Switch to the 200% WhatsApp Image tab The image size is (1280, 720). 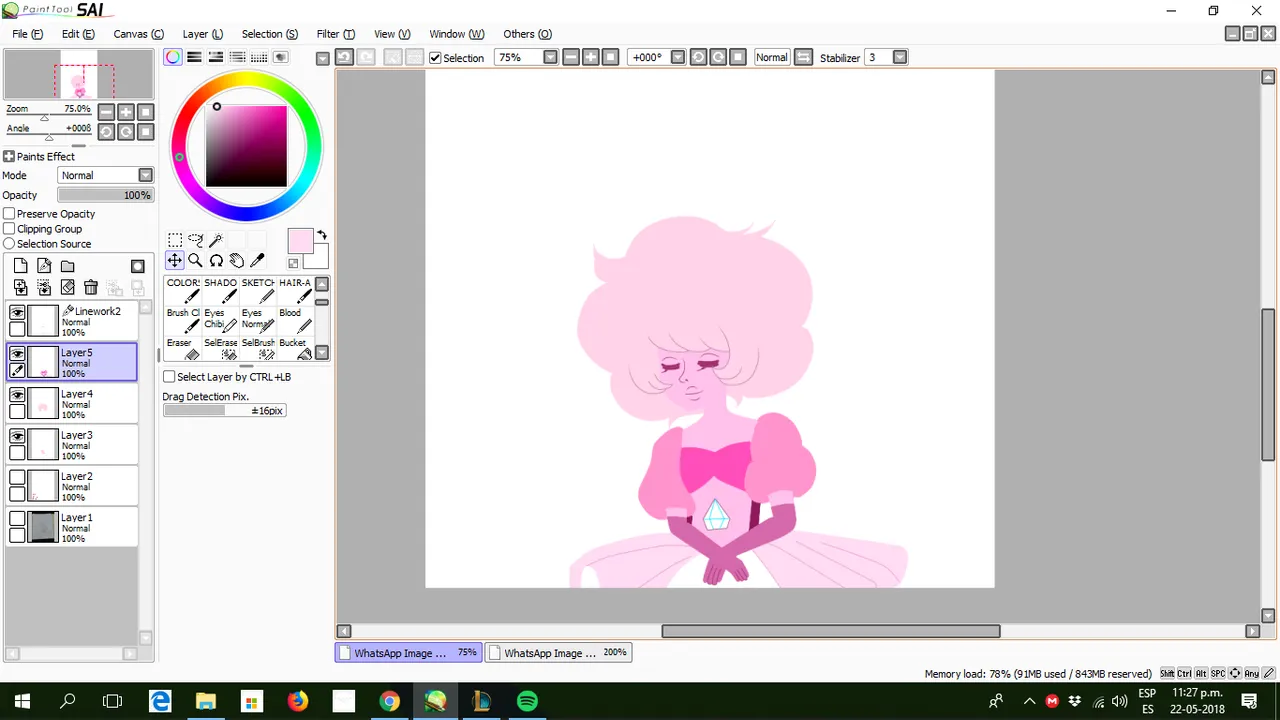pos(558,653)
